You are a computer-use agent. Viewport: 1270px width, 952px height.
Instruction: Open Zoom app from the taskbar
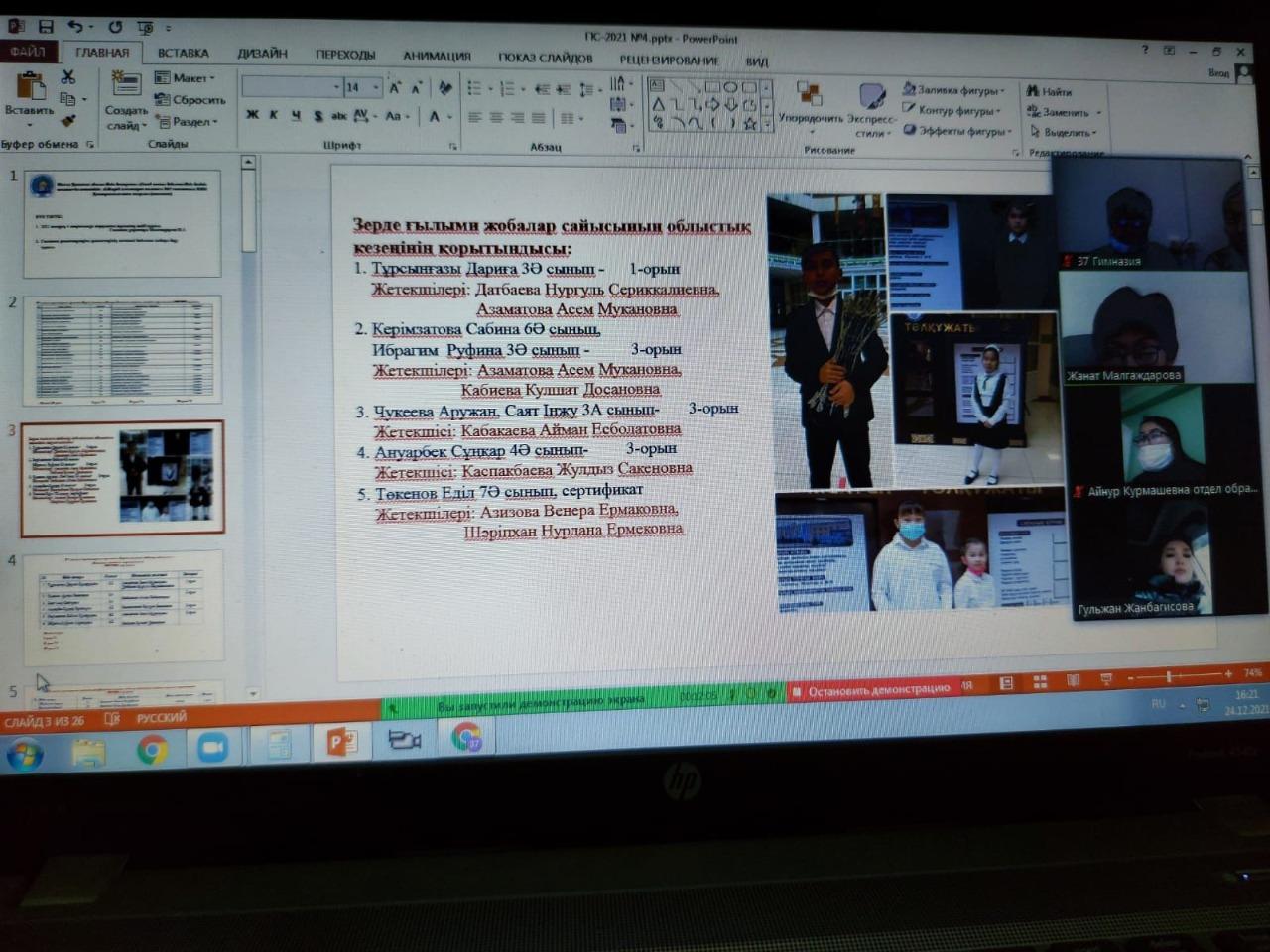coord(212,747)
